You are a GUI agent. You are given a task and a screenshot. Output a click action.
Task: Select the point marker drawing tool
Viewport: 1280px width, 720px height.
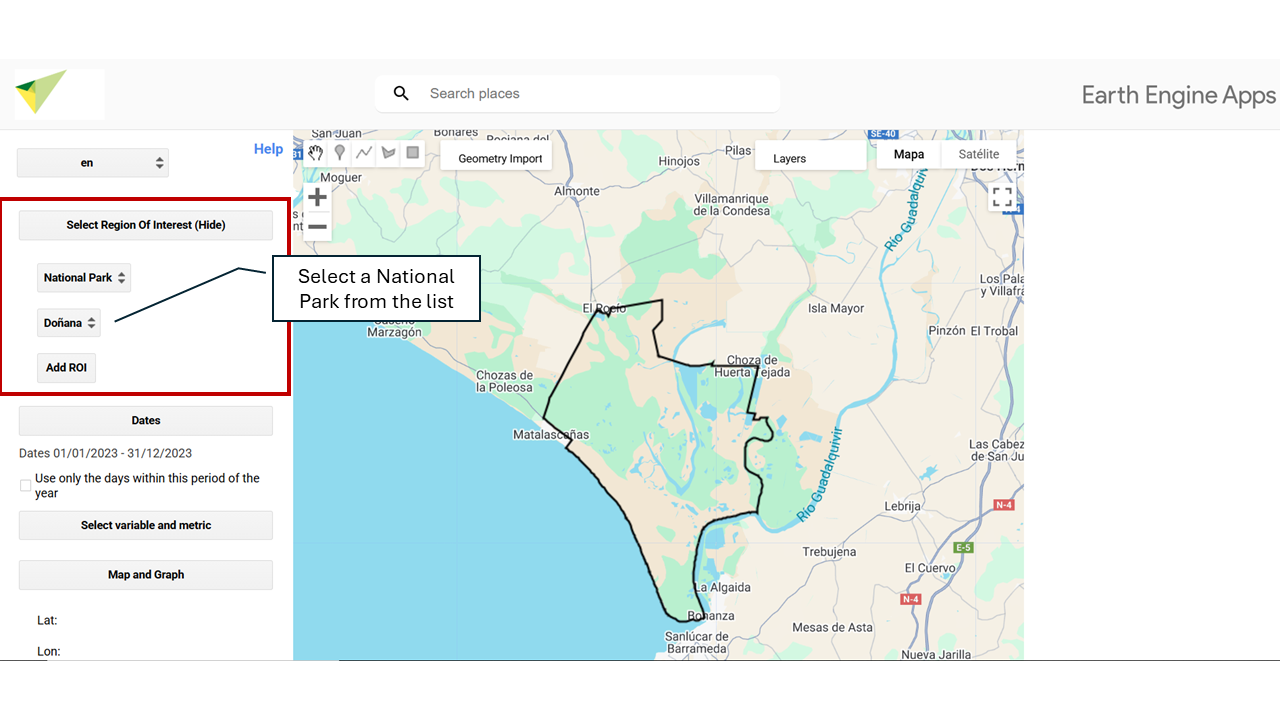click(x=340, y=153)
